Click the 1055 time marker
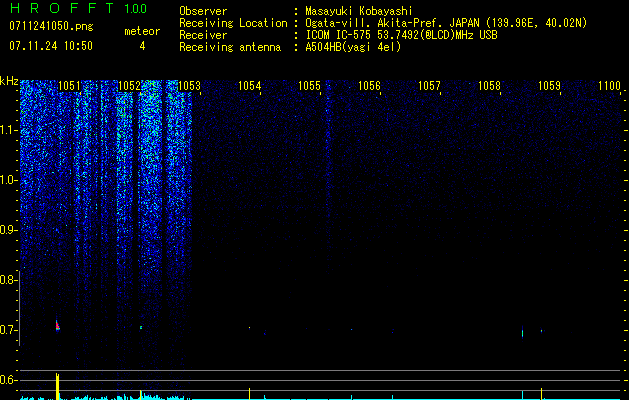629x400 pixels. click(310, 86)
